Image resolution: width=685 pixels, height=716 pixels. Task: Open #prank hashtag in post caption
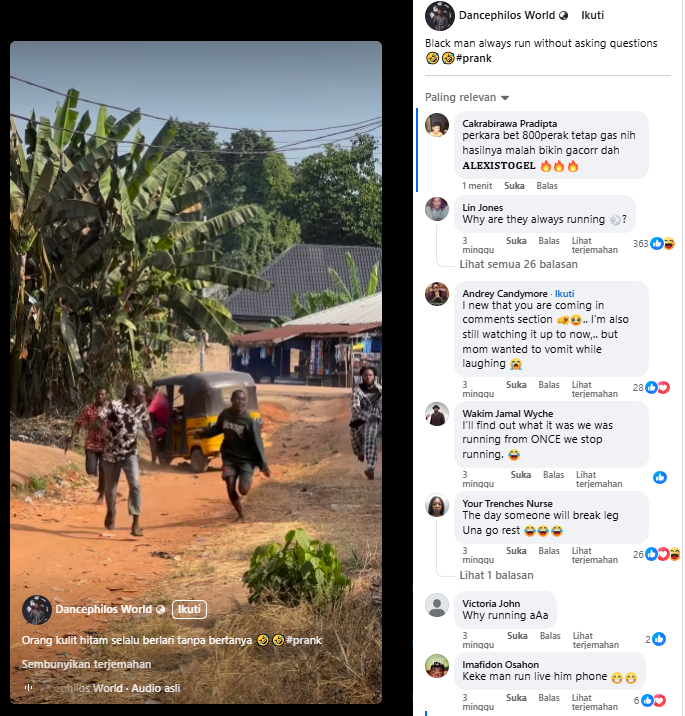click(474, 58)
